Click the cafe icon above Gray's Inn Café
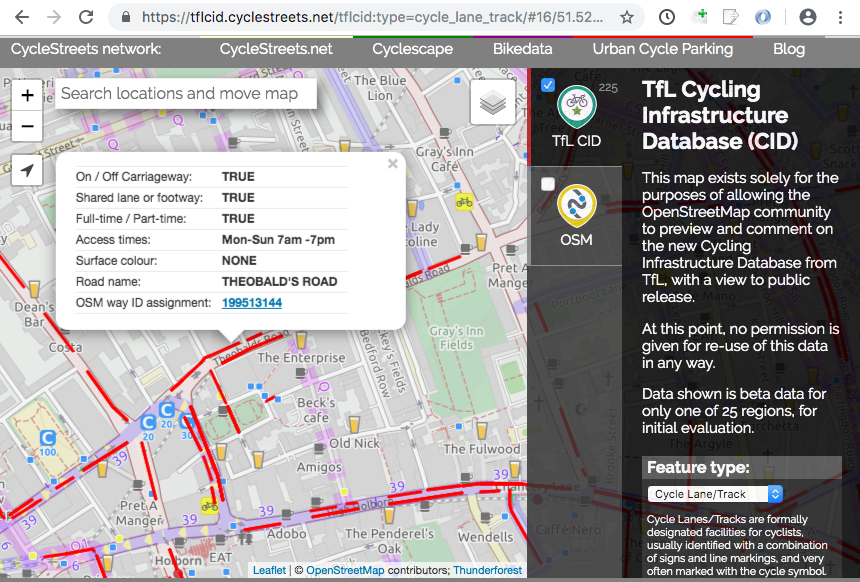This screenshot has height=582, width=860. point(445,132)
